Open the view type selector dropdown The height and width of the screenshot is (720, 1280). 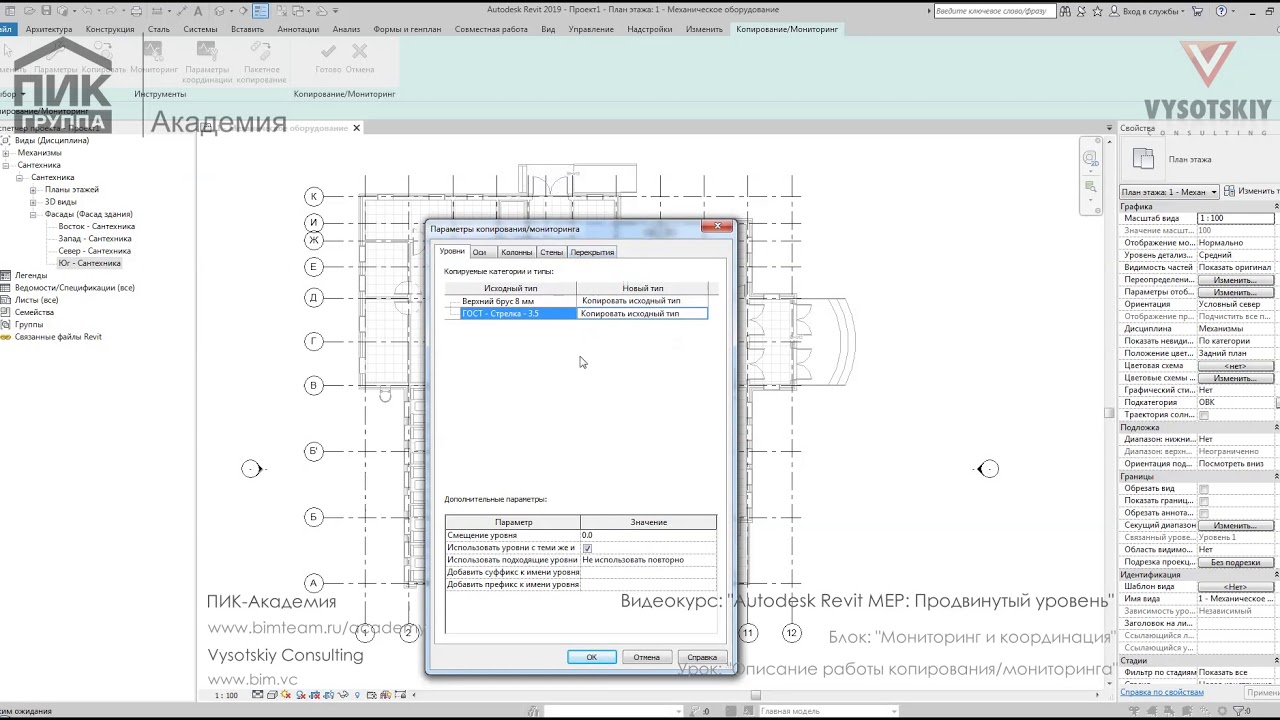click(1169, 192)
